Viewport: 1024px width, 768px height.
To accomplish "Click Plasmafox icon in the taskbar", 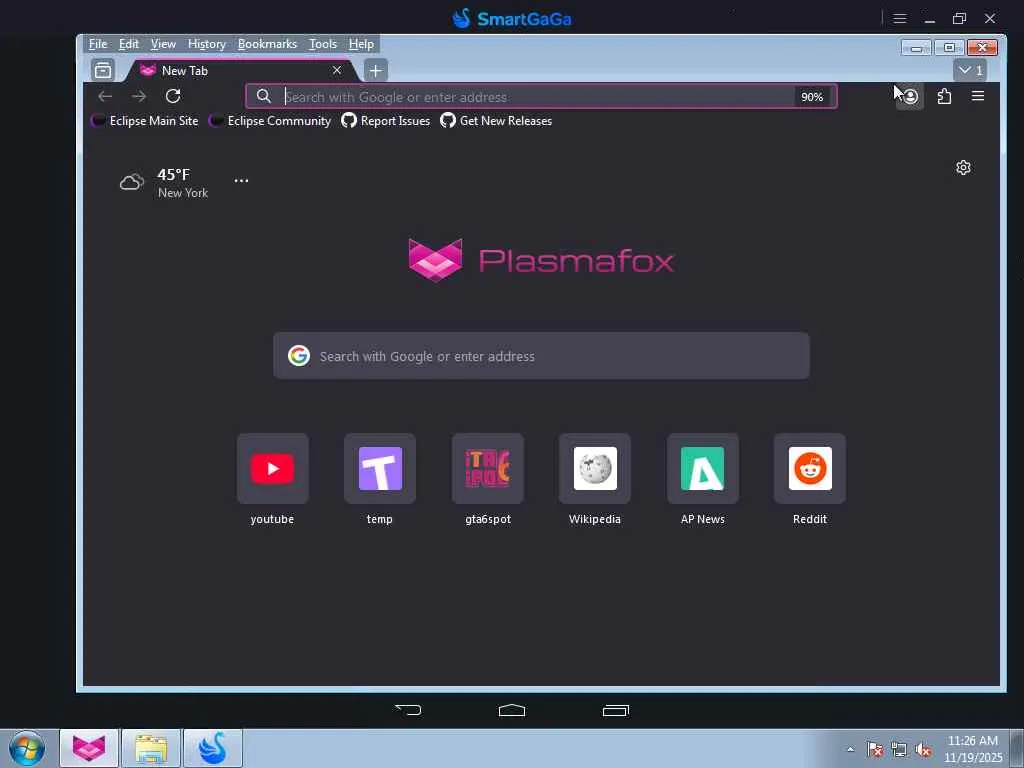I will click(x=89, y=748).
